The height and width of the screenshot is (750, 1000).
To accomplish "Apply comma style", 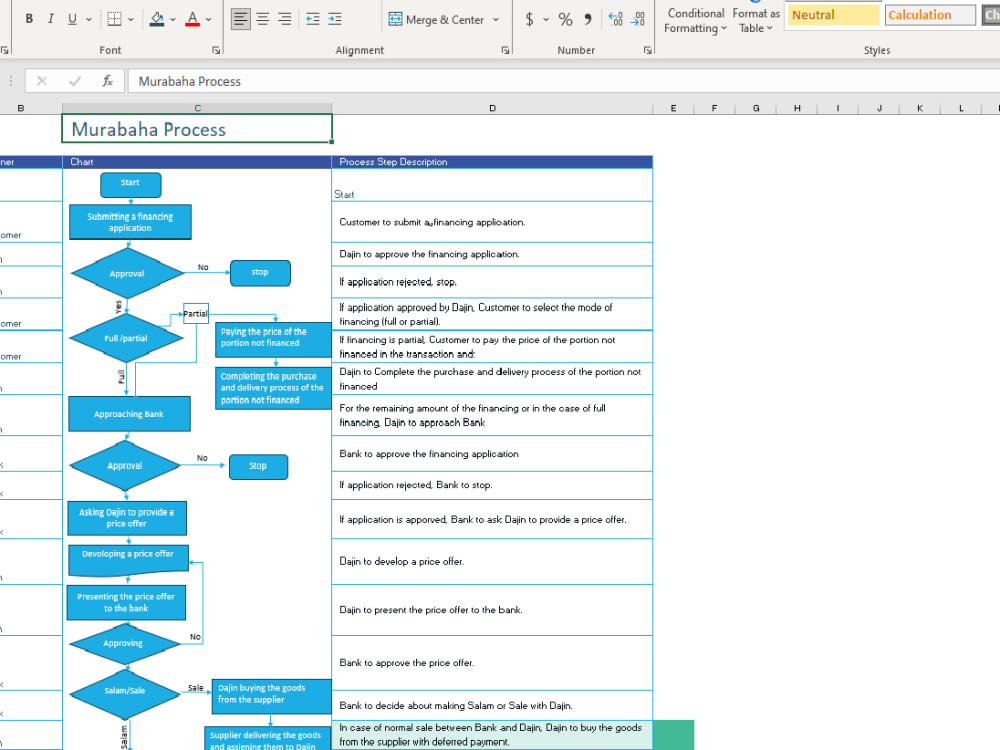I will pyautogui.click(x=587, y=19).
